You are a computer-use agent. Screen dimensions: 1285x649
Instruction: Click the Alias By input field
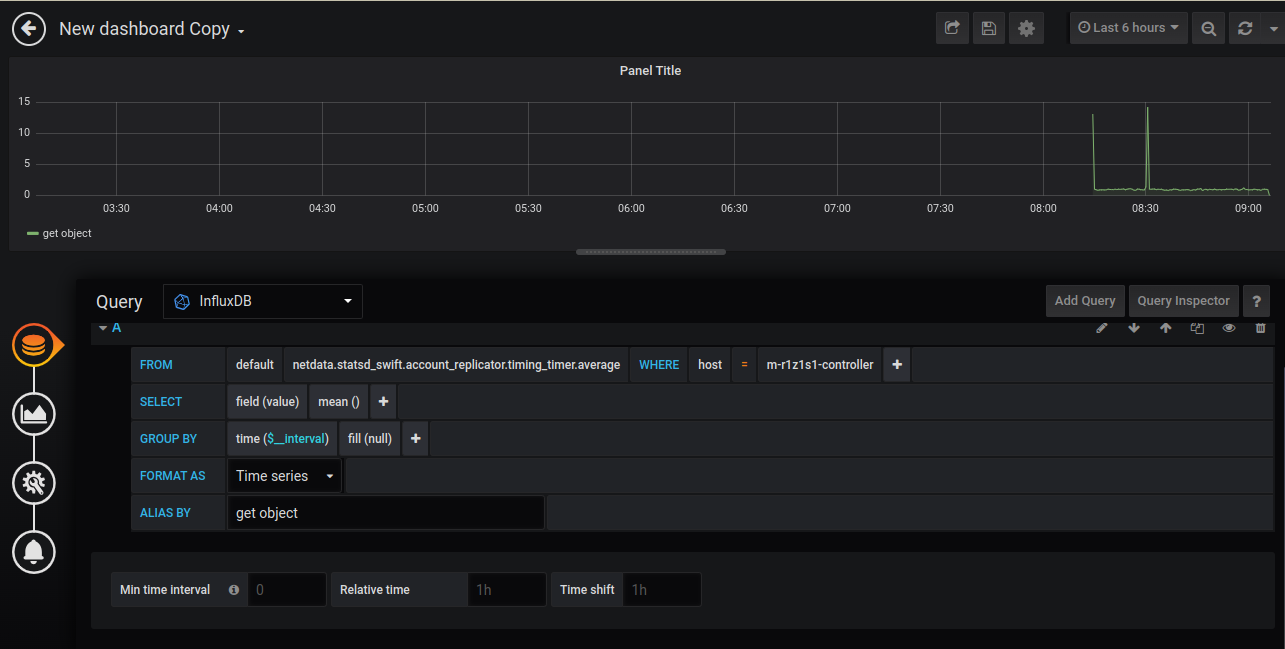click(x=386, y=513)
